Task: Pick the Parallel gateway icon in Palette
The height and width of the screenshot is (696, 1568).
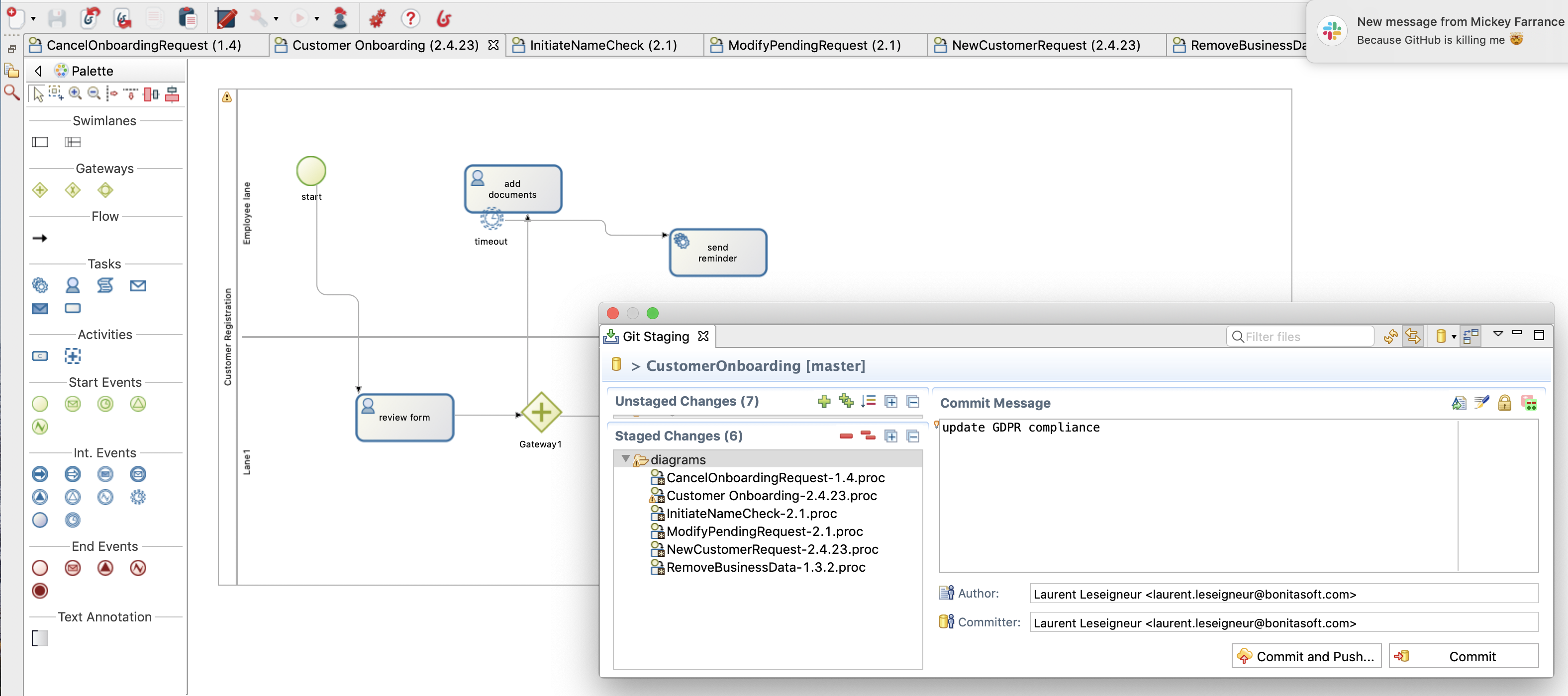Action: tap(40, 190)
